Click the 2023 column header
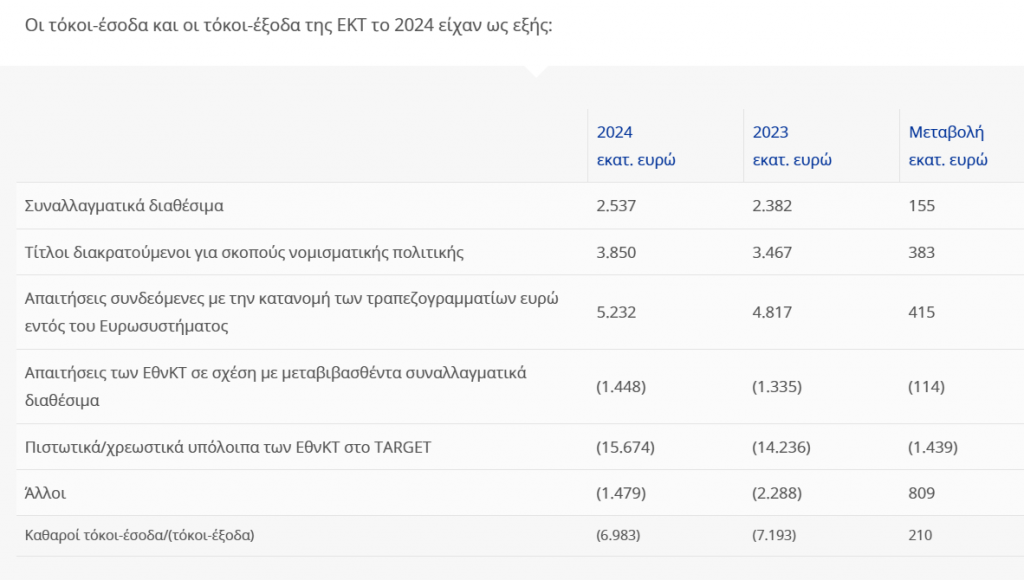The width and height of the screenshot is (1024, 580). coord(792,146)
